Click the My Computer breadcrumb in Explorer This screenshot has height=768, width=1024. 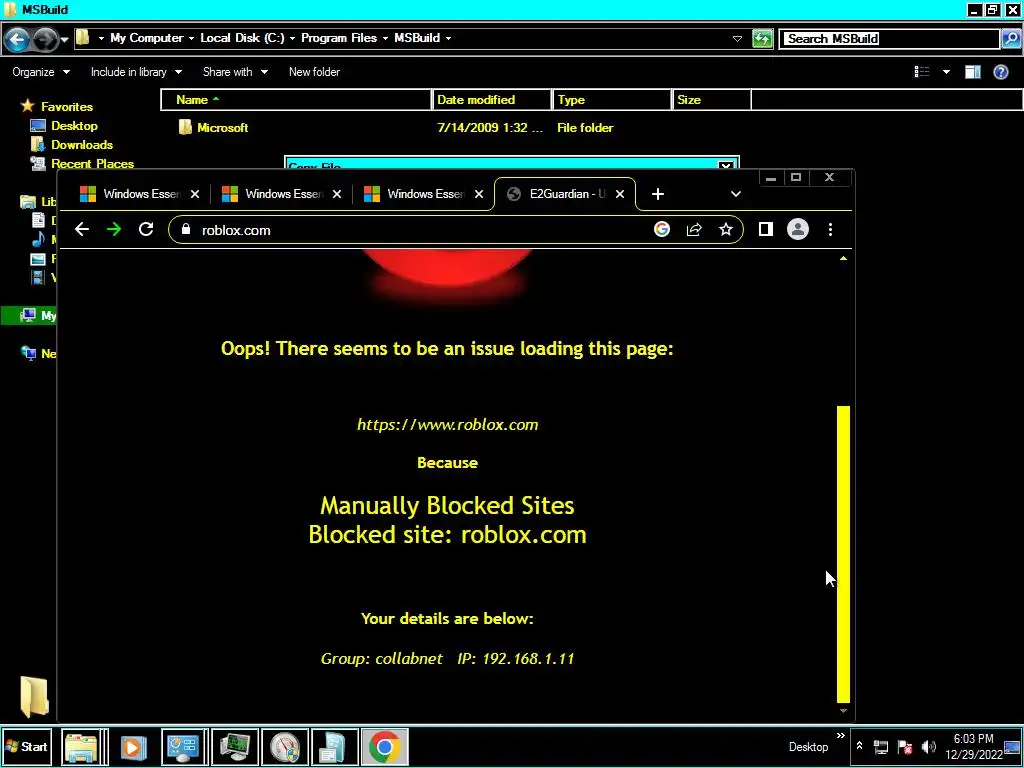(x=146, y=38)
